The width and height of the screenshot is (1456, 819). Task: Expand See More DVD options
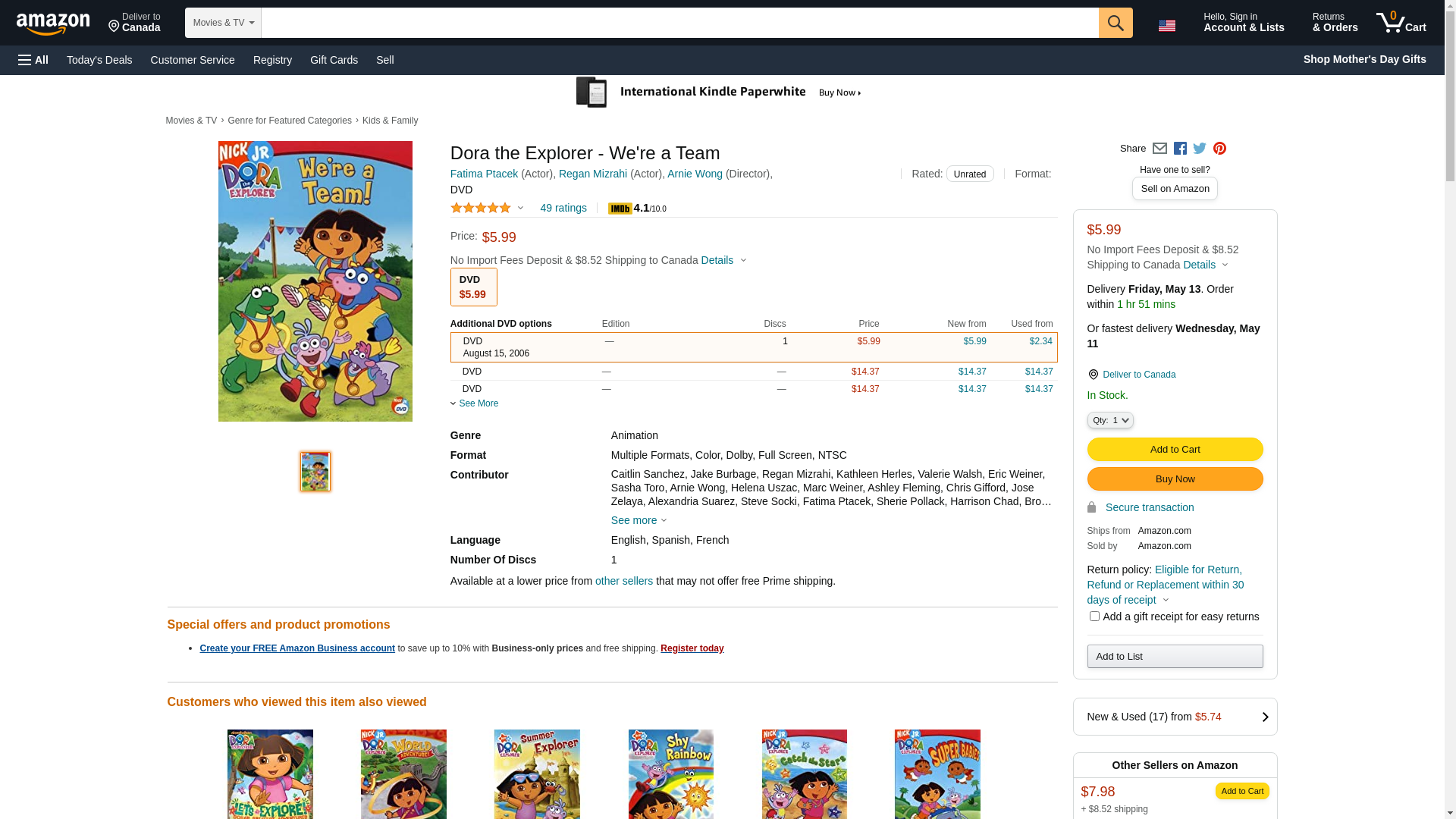(475, 403)
